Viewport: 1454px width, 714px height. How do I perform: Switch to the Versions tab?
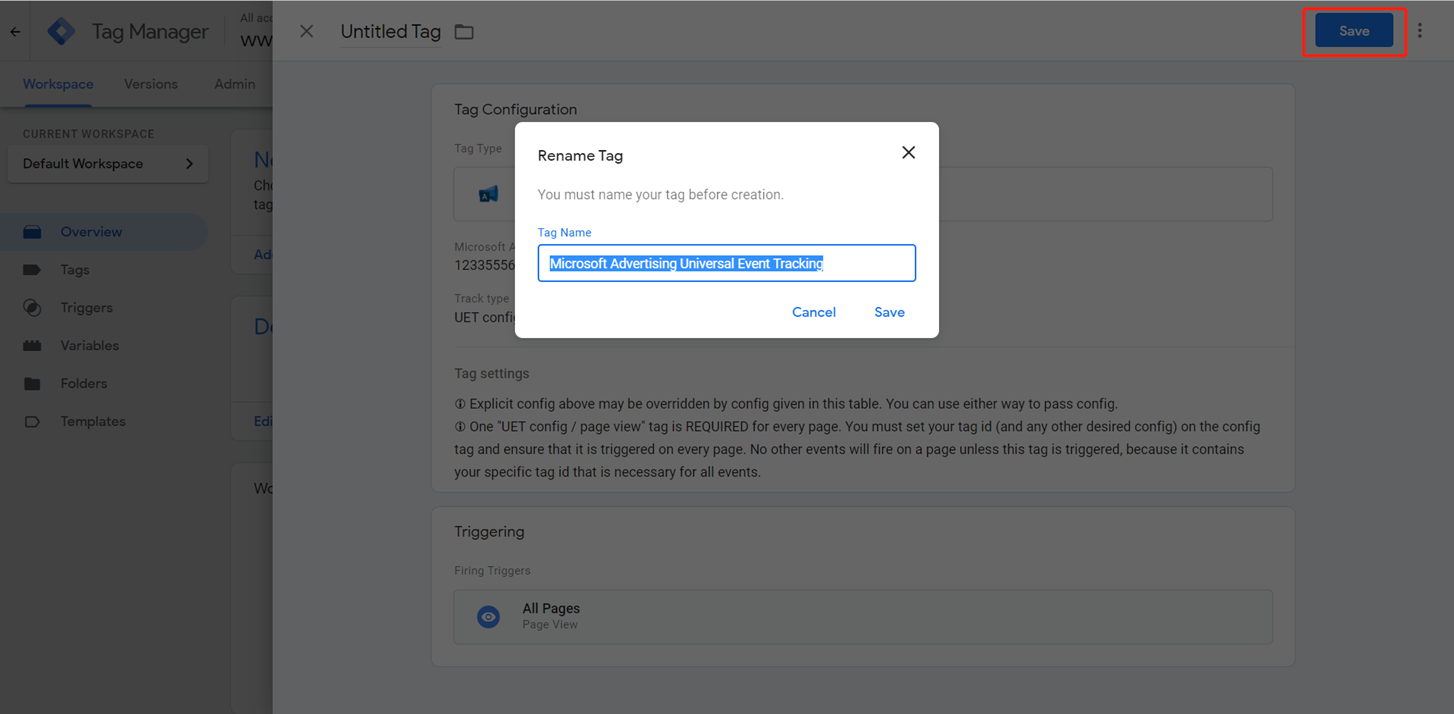pyautogui.click(x=151, y=84)
